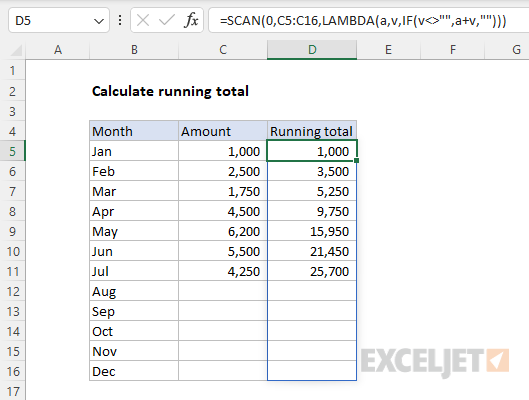Click the empty Running total cell for Oct

coord(312,331)
